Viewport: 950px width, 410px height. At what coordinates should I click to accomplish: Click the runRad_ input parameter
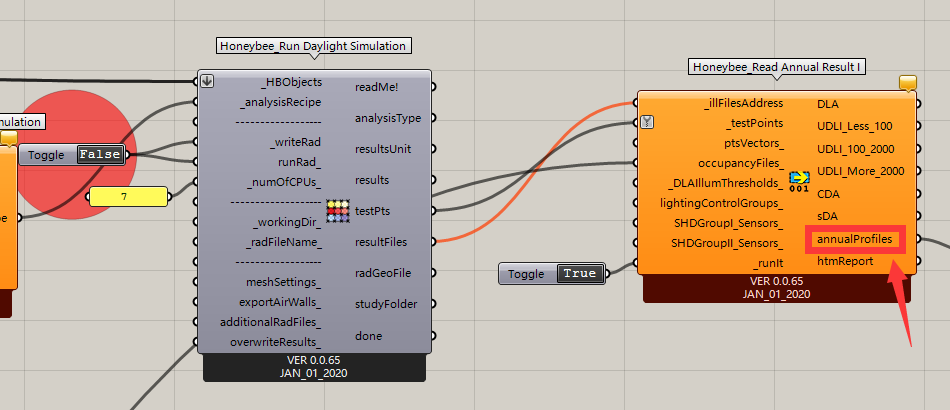pyautogui.click(x=300, y=162)
